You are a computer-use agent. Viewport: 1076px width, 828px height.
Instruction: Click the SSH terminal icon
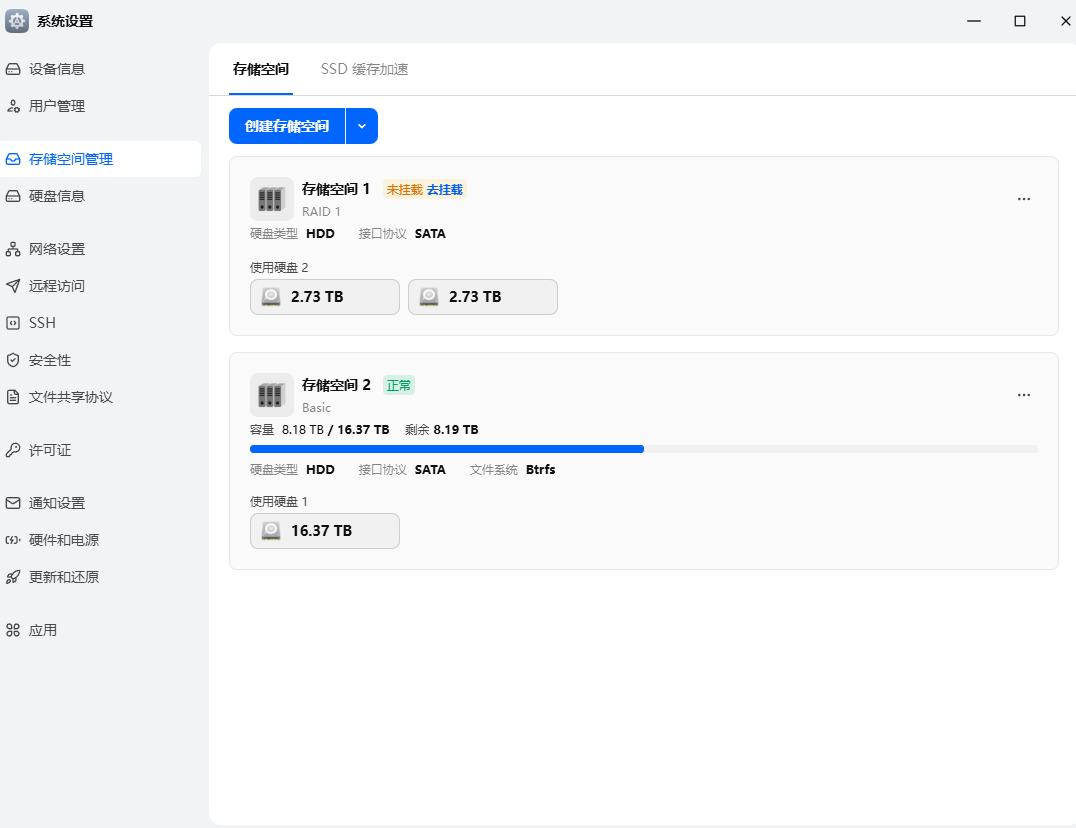(x=13, y=323)
